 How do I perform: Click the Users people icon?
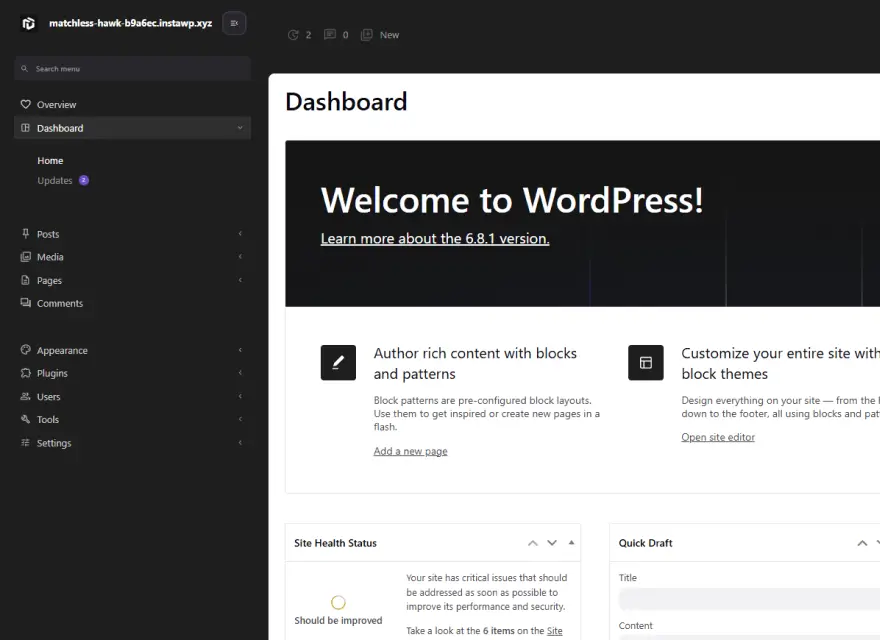click(x=25, y=396)
